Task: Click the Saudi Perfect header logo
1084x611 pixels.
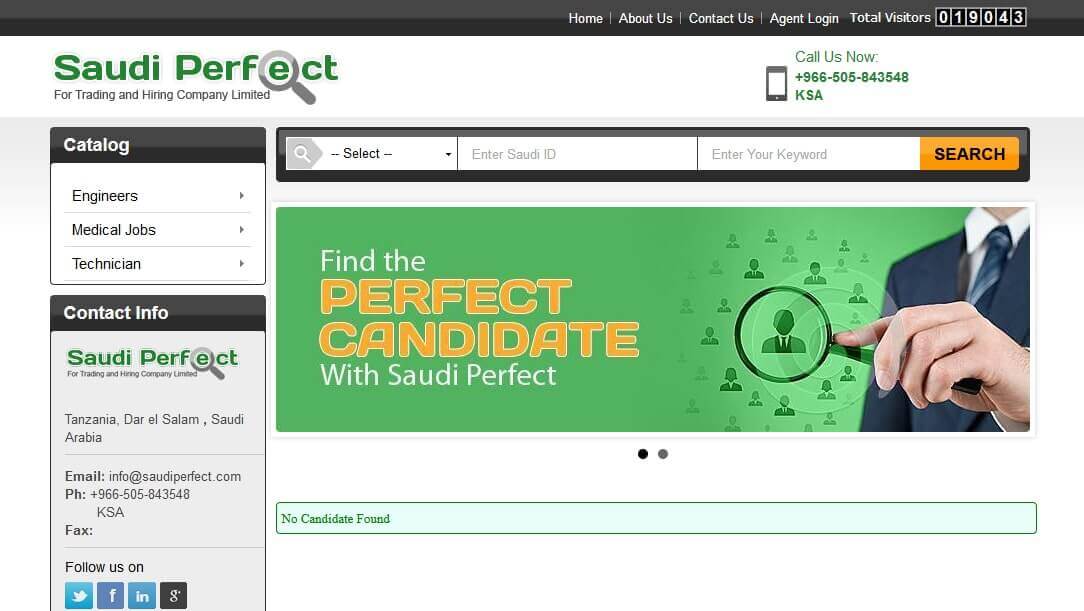Action: (x=195, y=76)
